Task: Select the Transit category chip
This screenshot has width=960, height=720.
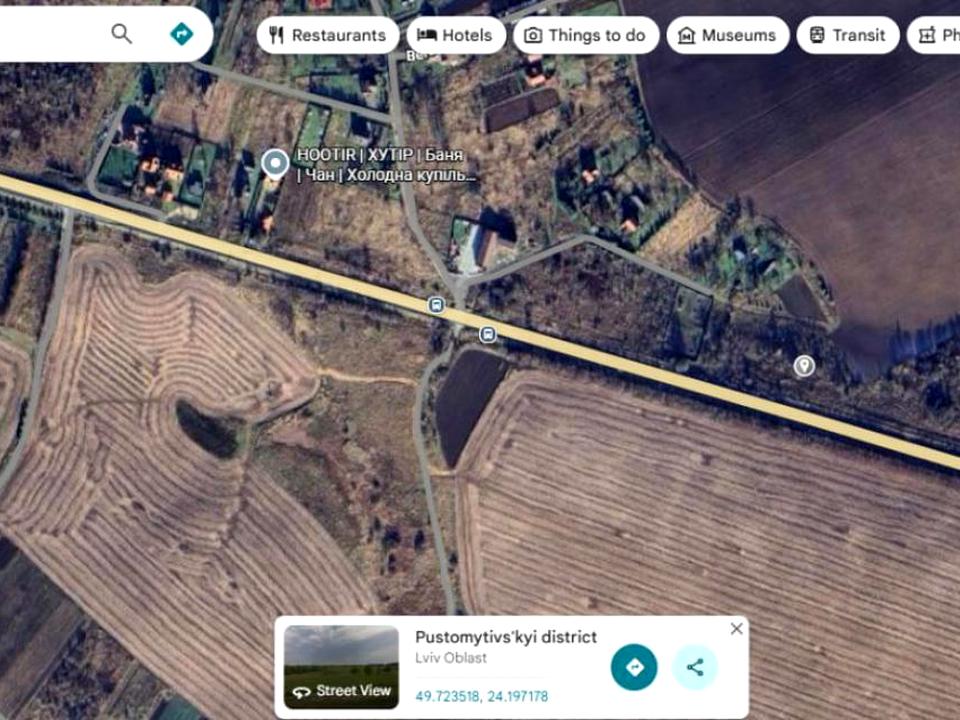Action: [x=847, y=35]
